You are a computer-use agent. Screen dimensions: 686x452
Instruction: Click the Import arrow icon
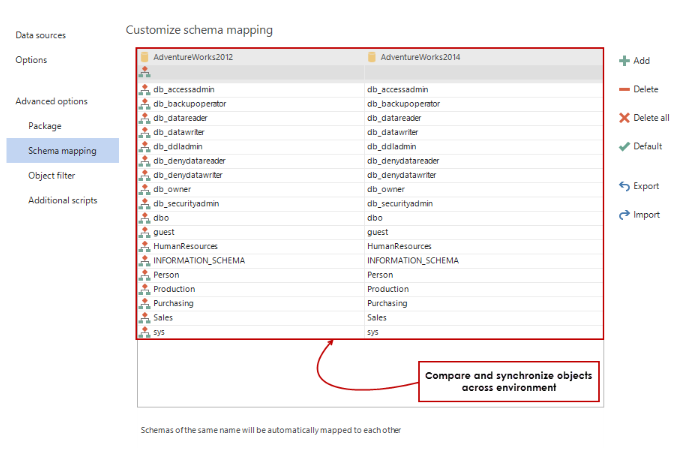[624, 215]
